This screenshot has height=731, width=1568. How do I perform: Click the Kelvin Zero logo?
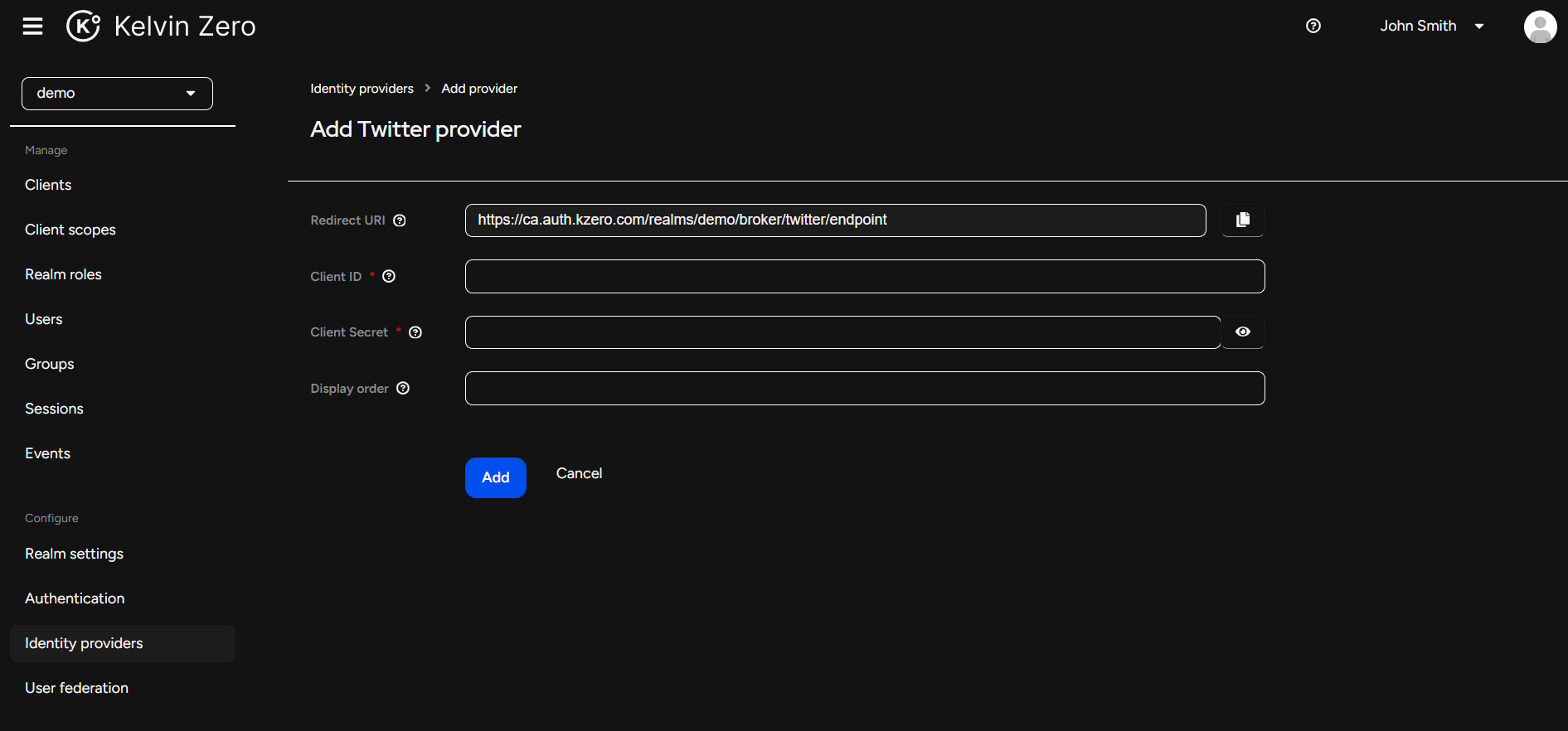click(161, 27)
